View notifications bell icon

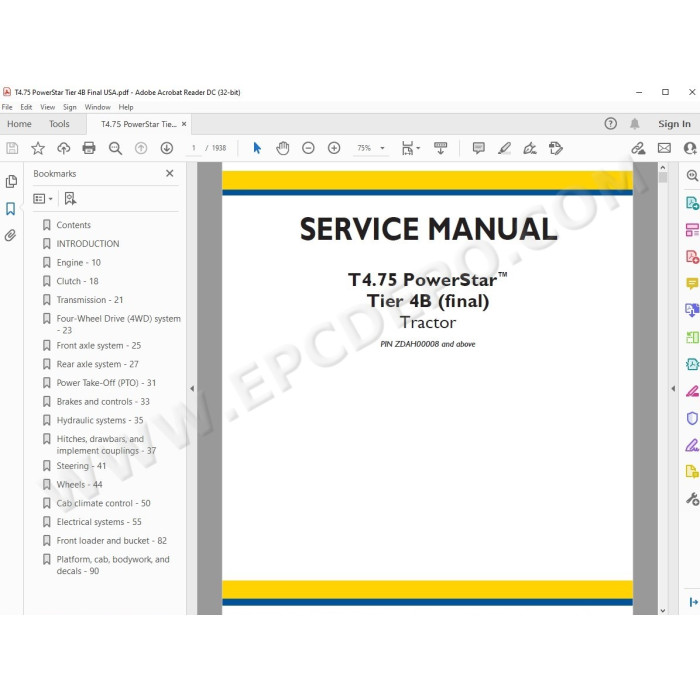[634, 124]
